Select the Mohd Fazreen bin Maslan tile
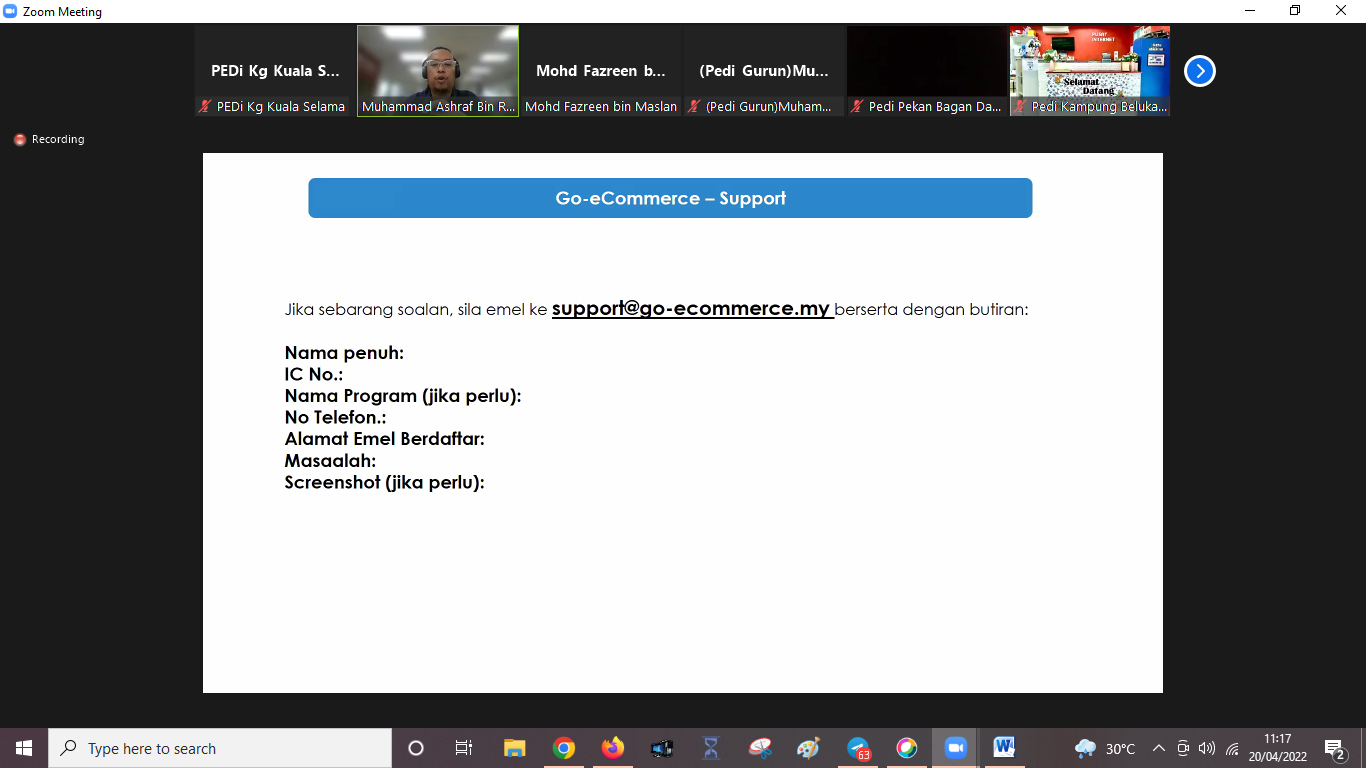The image size is (1366, 768). pos(601,71)
